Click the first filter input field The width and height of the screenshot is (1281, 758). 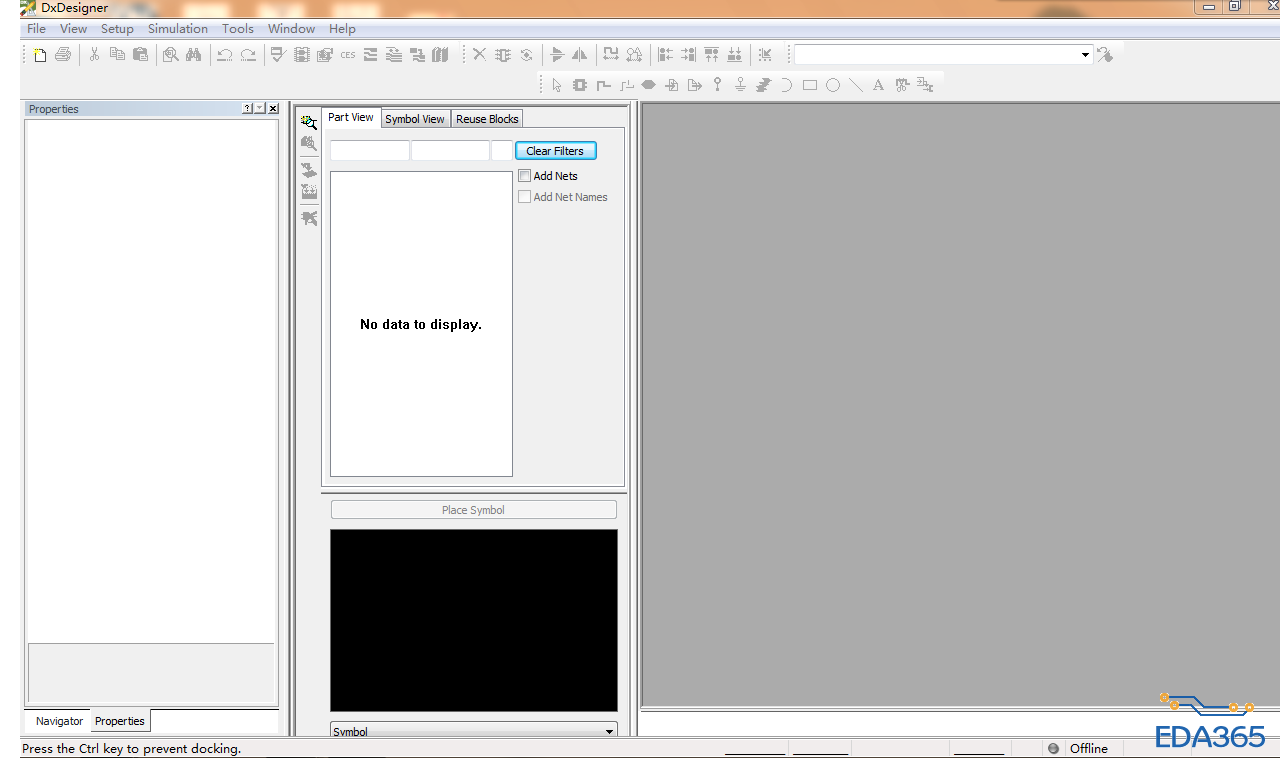point(370,151)
